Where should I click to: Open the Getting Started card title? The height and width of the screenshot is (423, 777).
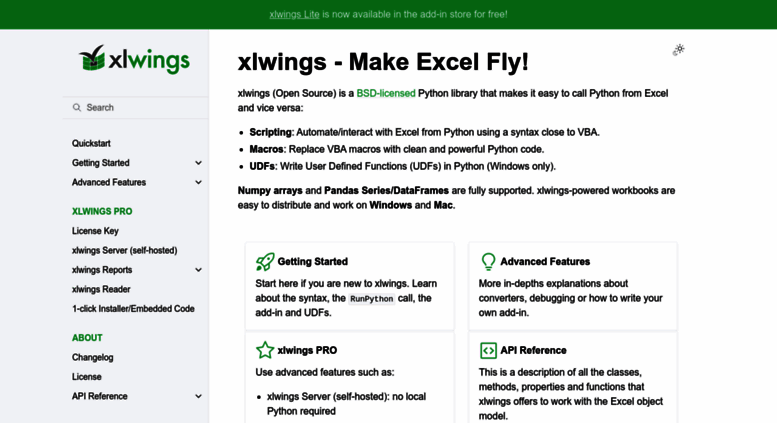click(313, 262)
